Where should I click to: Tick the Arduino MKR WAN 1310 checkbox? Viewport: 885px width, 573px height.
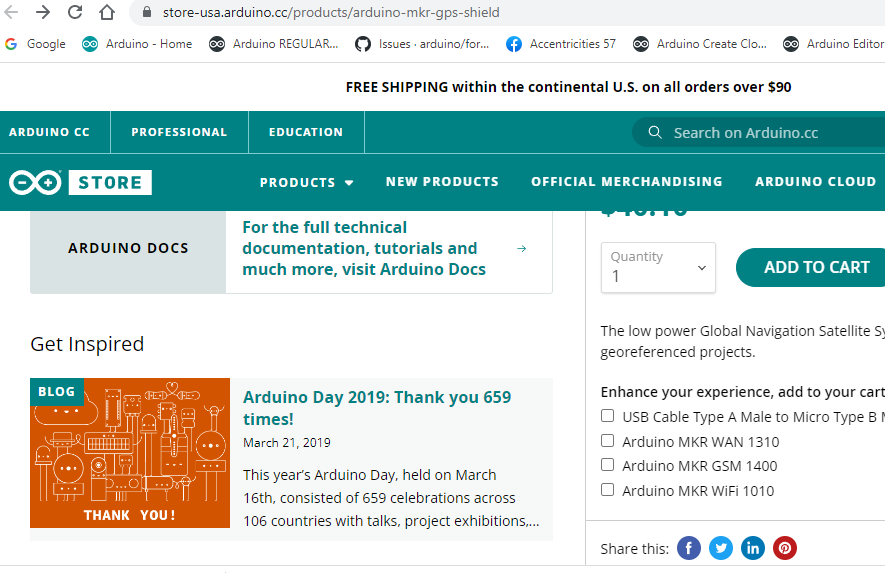608,441
